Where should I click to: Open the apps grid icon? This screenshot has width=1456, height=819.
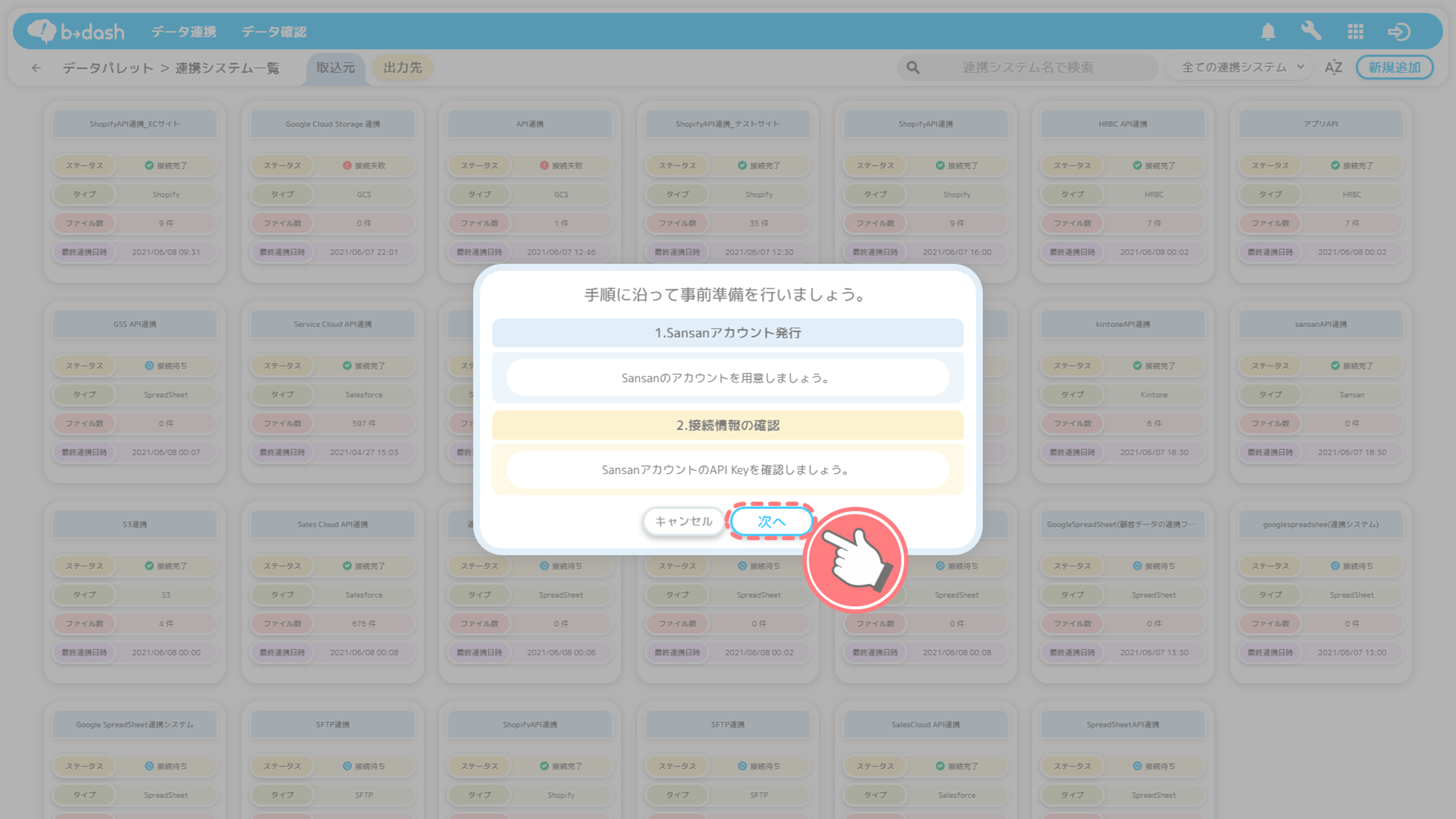click(1356, 31)
